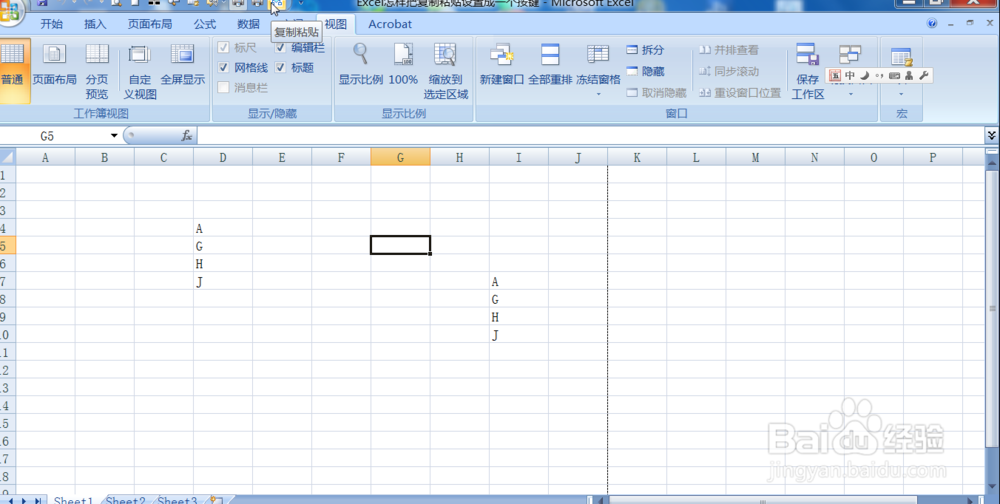Click 重设窗口位置 reset window position
The image size is (1000, 504).
tap(740, 93)
